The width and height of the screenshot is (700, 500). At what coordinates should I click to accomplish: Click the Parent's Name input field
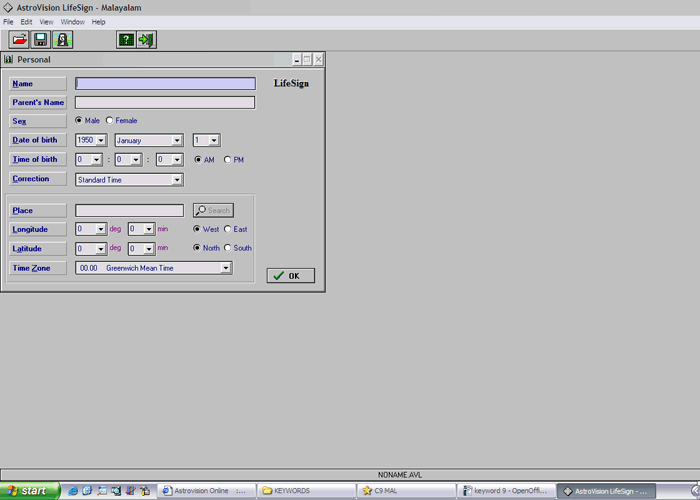pyautogui.click(x=165, y=103)
